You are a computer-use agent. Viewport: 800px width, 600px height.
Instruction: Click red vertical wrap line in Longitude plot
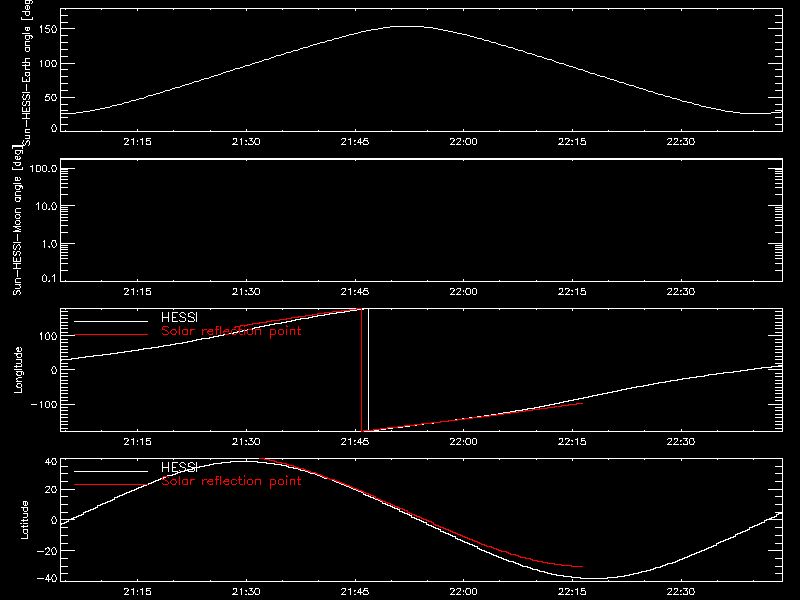(362, 370)
